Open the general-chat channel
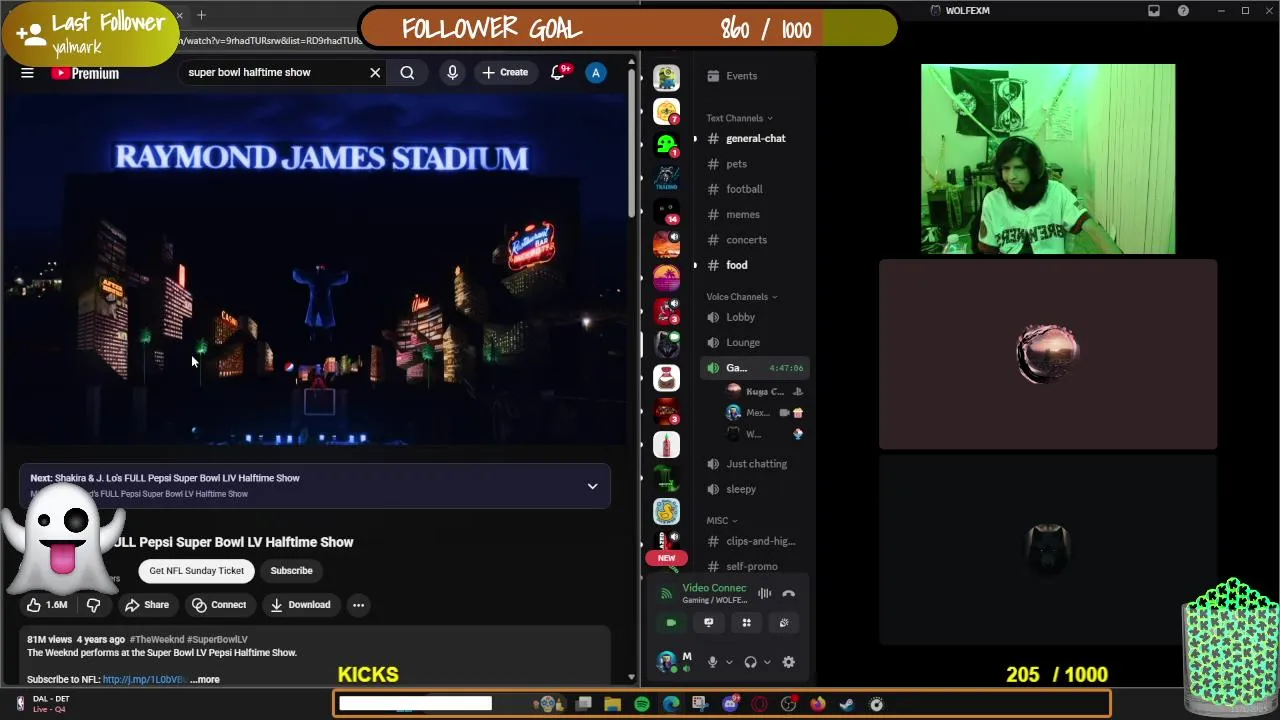The height and width of the screenshot is (720, 1280). pyautogui.click(x=755, y=139)
